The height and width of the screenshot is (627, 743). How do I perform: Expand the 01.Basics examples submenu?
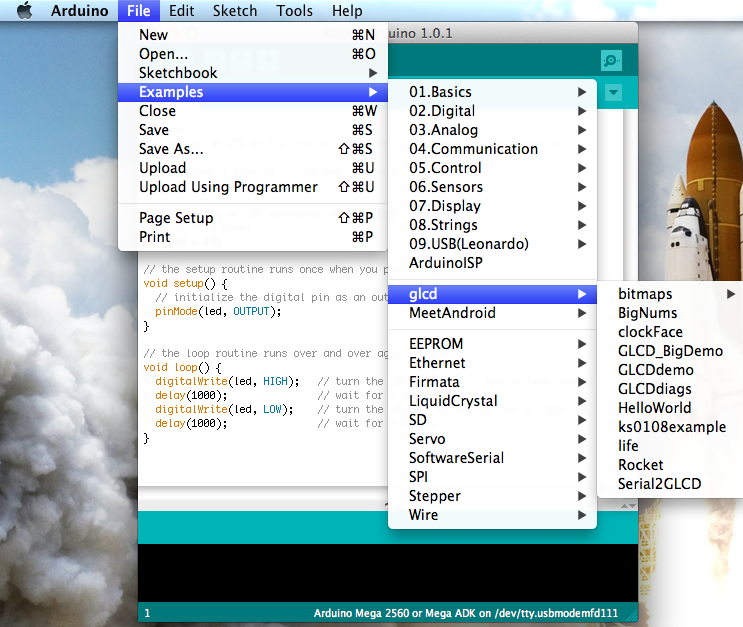pos(492,92)
